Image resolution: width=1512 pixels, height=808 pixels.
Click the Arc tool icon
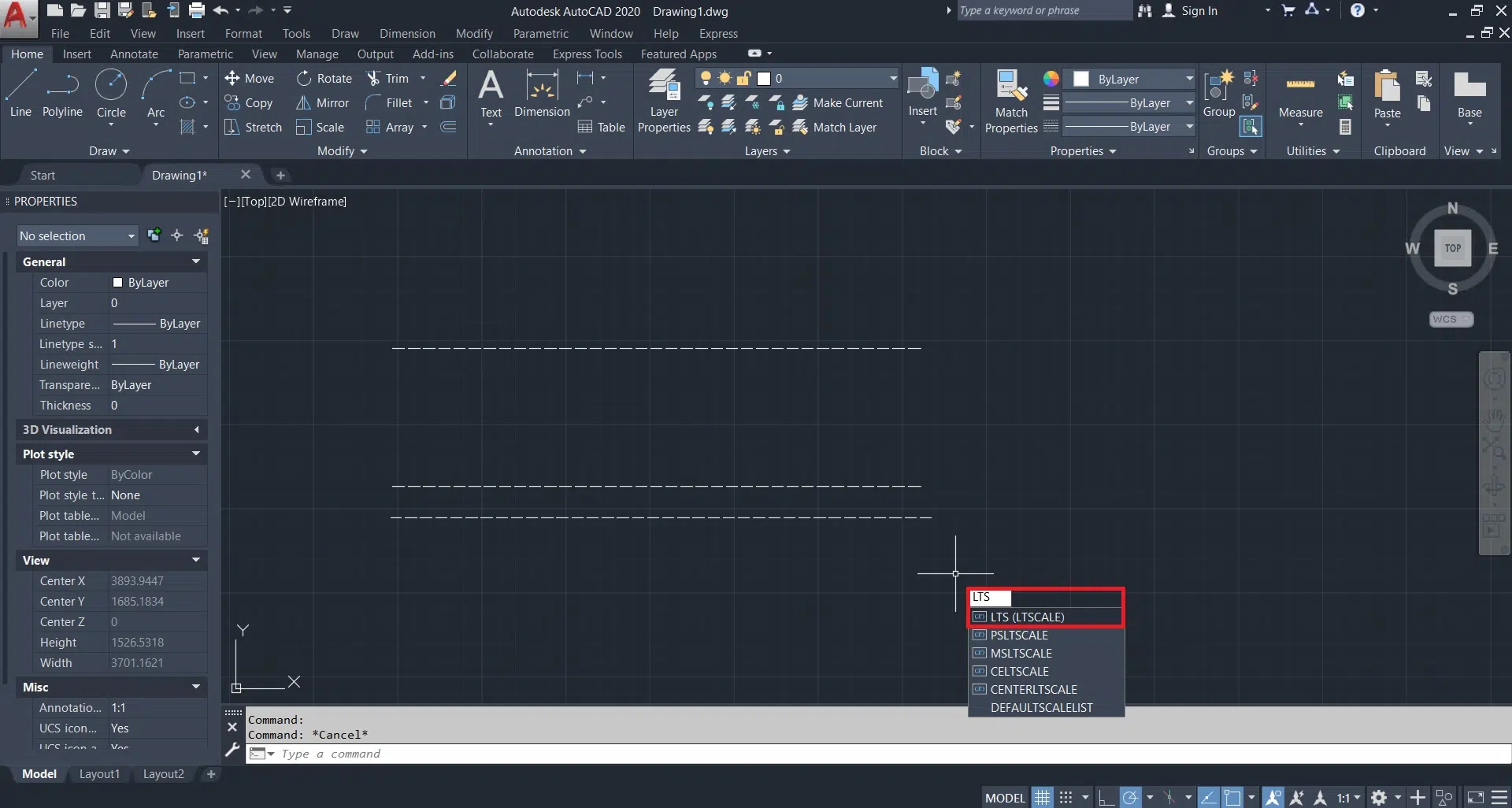pos(156,93)
